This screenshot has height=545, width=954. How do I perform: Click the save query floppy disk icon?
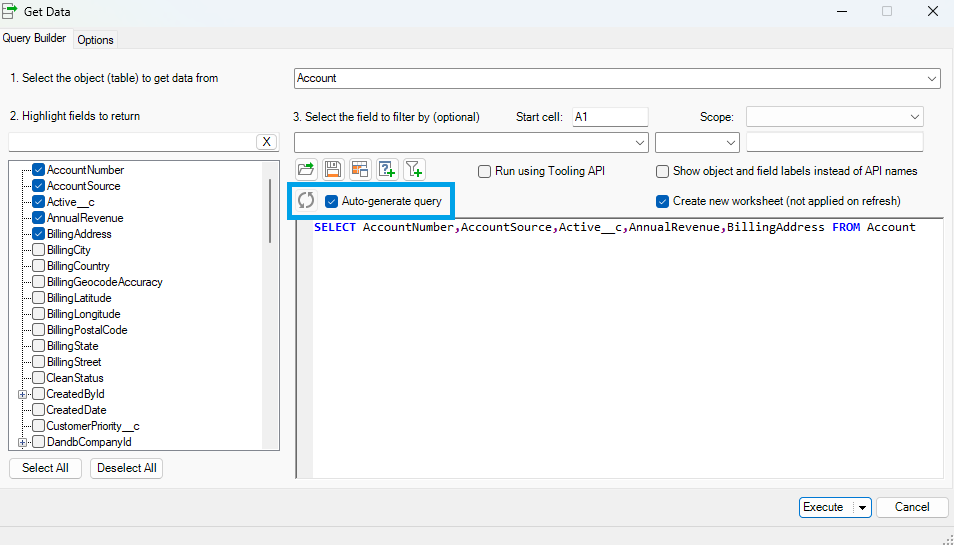333,170
